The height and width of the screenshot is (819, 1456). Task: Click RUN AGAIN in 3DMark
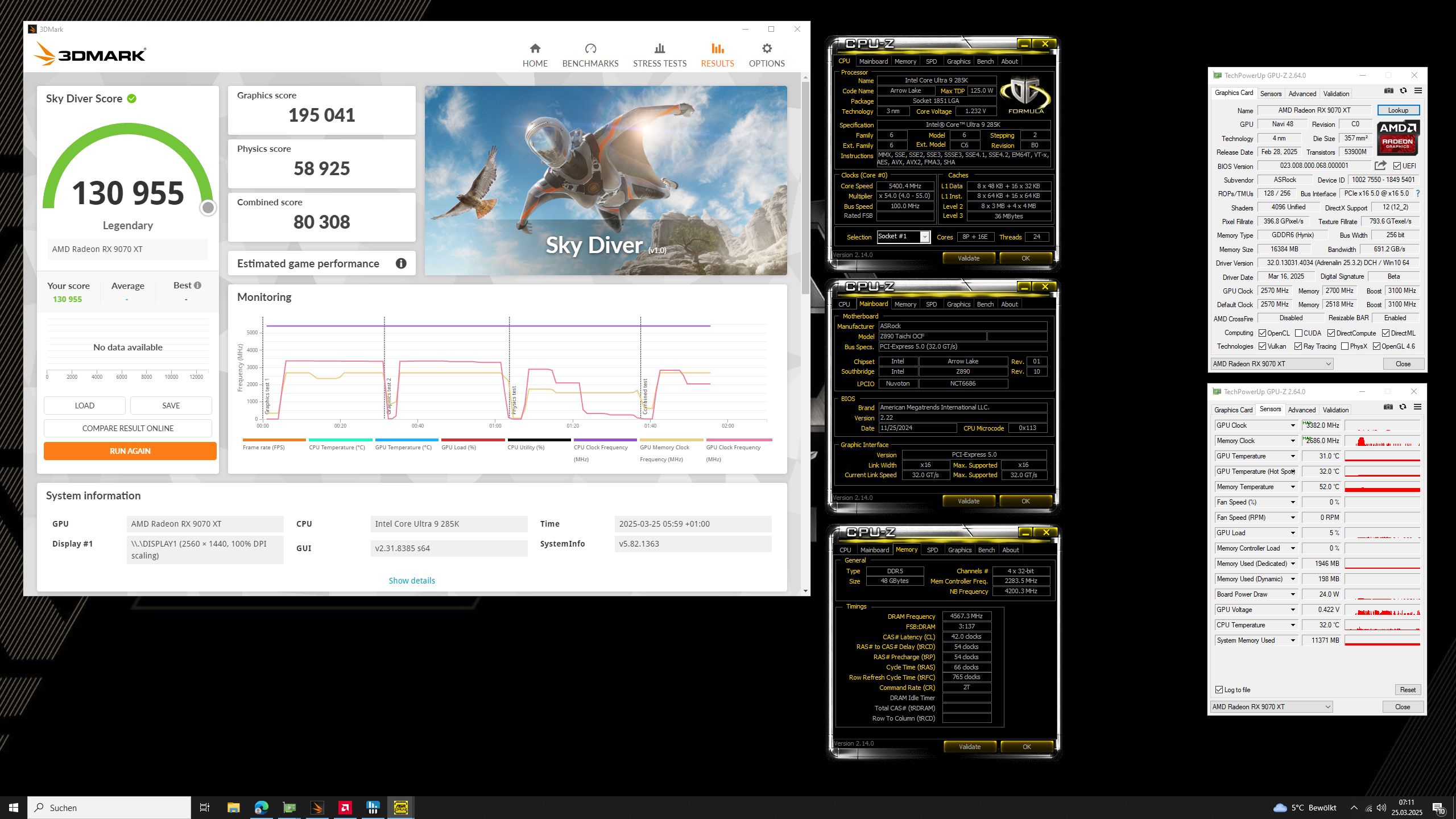click(130, 451)
